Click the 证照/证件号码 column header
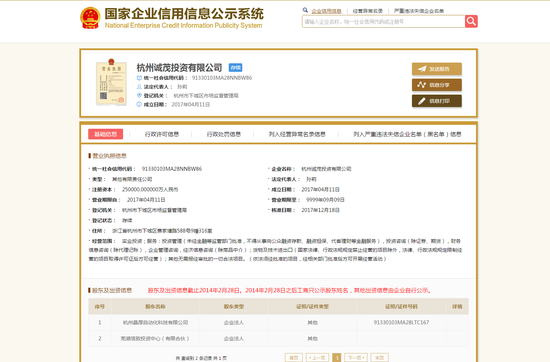The height and width of the screenshot is (362, 550). tap(401, 307)
